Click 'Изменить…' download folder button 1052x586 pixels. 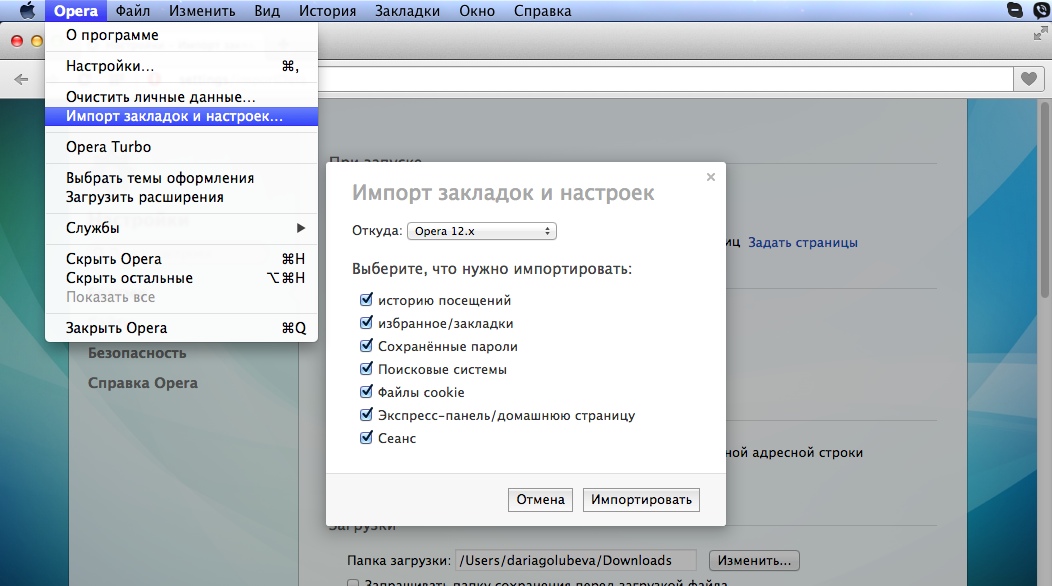point(754,560)
